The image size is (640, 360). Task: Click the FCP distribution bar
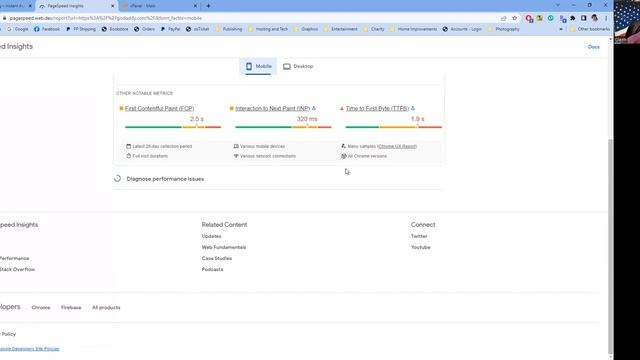point(173,127)
